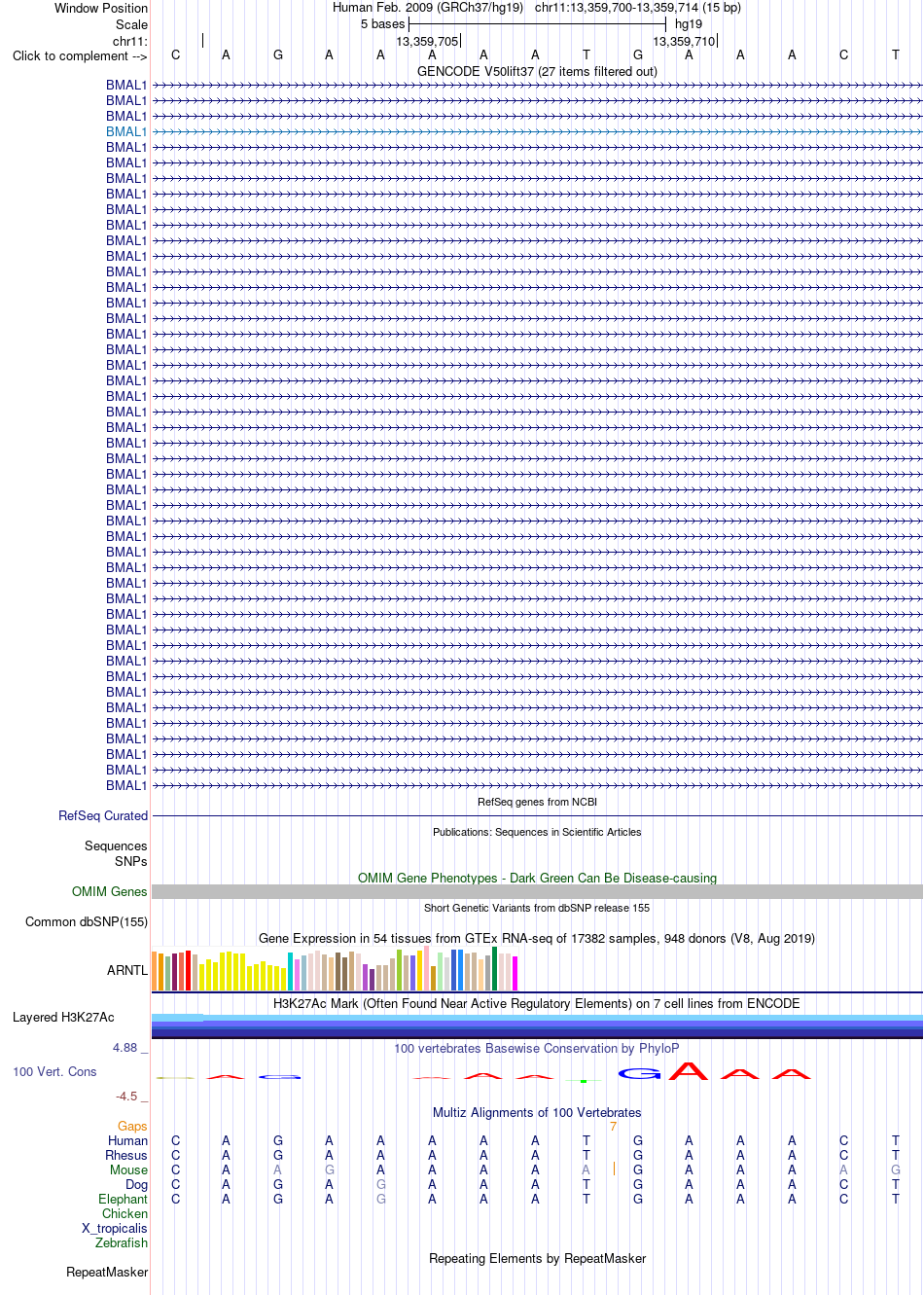This screenshot has width=924, height=1295.
Task: Select the topmost BMAL1 label under GENCODE title
Action: tap(126, 85)
